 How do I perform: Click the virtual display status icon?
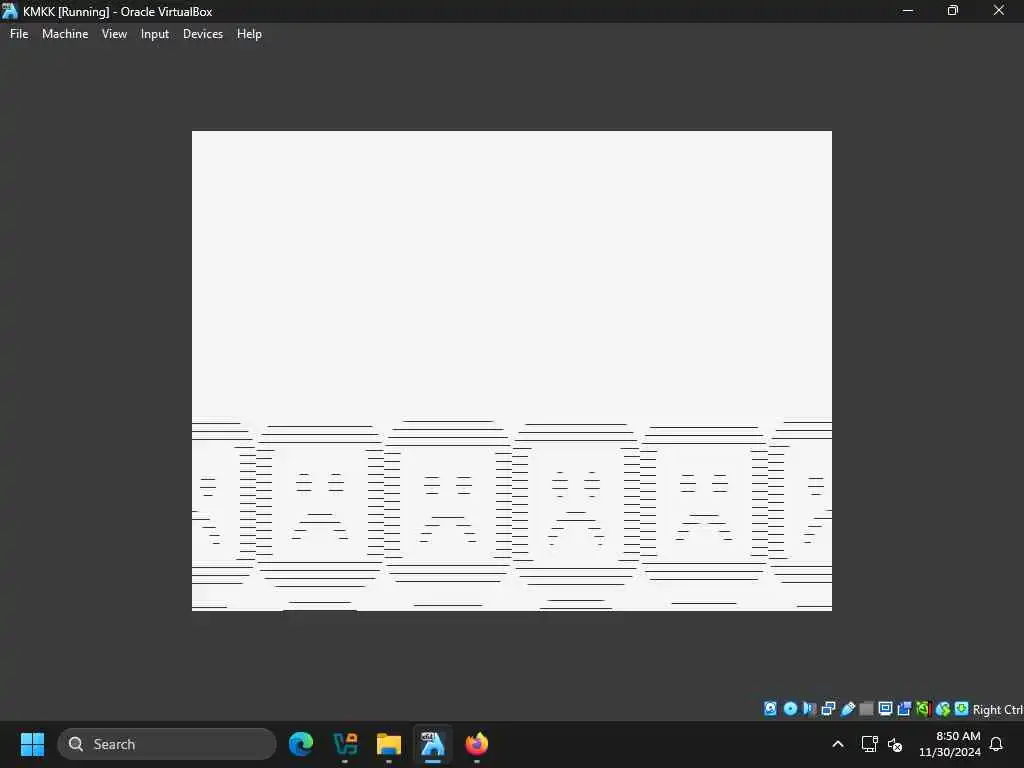click(886, 709)
